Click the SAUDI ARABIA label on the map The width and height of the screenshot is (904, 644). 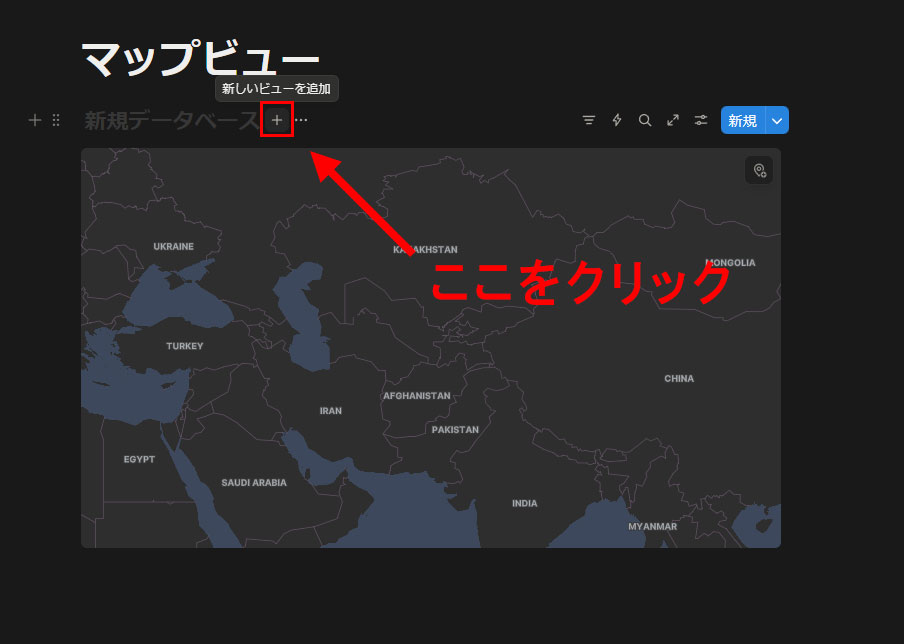254,483
